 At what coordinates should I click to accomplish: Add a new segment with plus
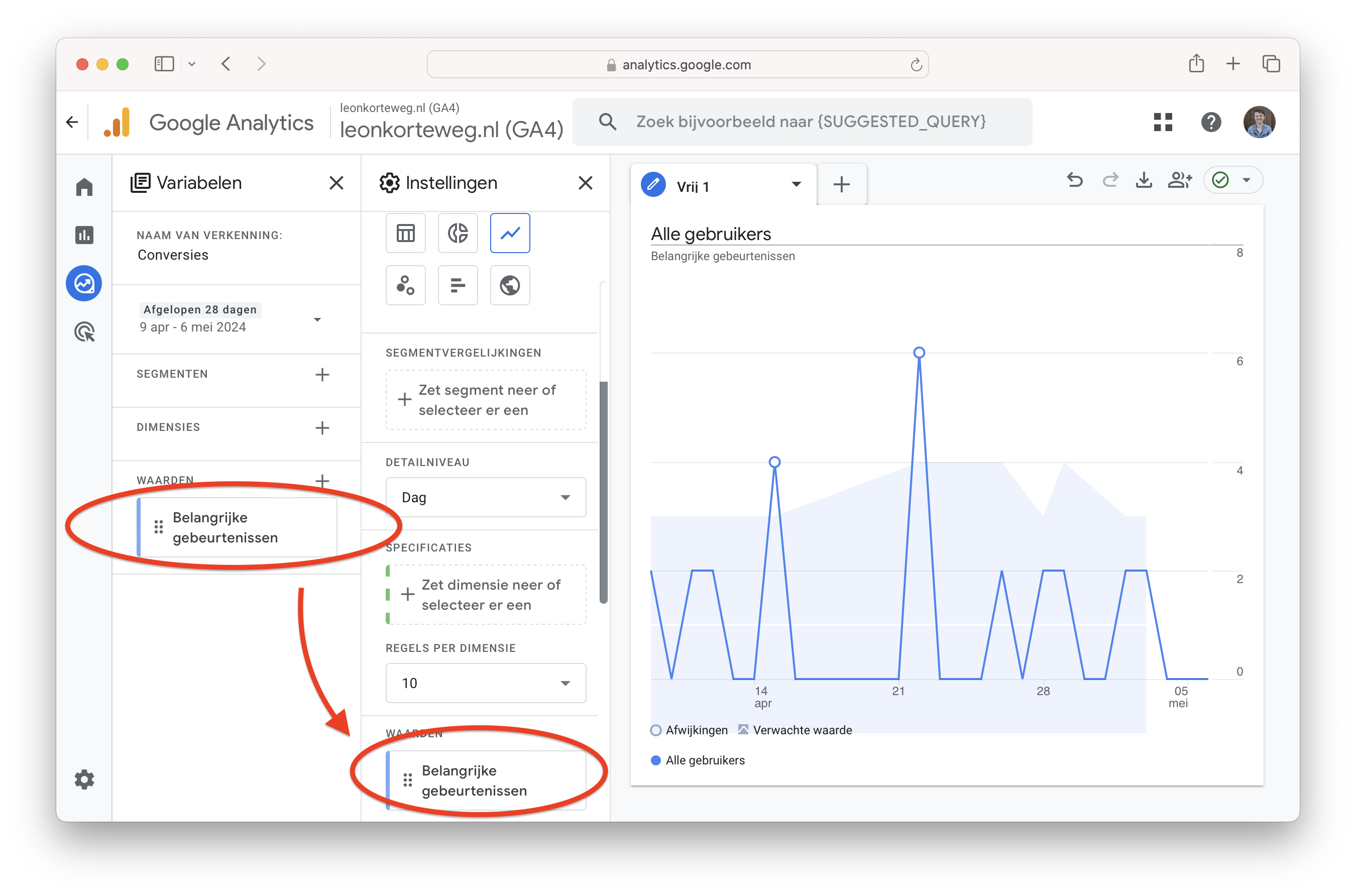click(322, 374)
